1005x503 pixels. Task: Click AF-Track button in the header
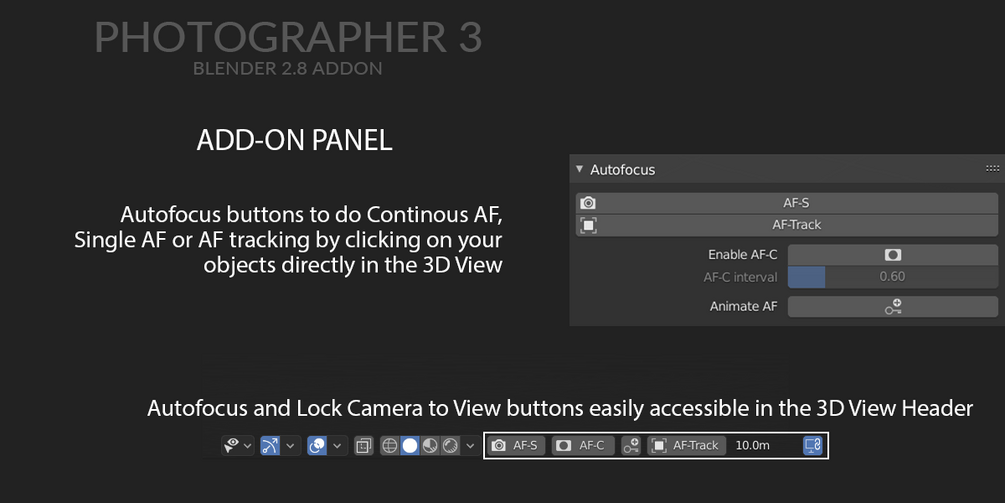(x=686, y=445)
